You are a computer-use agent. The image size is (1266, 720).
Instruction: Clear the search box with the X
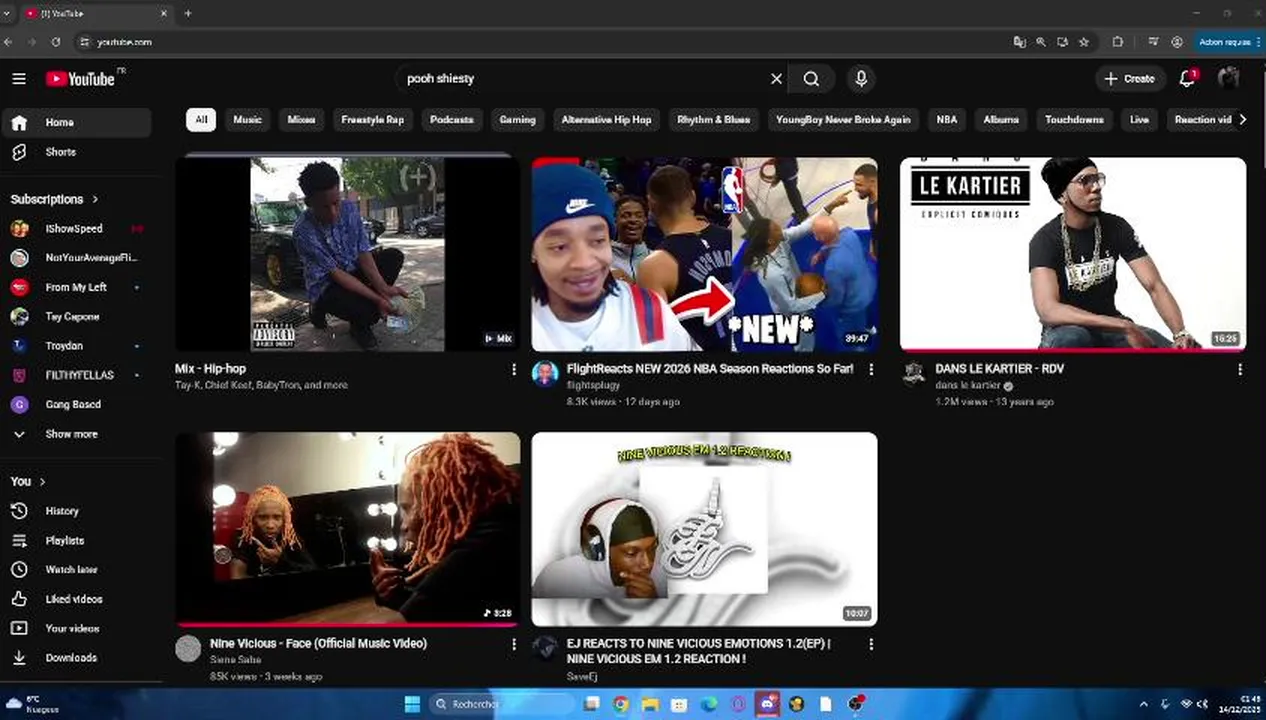776,78
